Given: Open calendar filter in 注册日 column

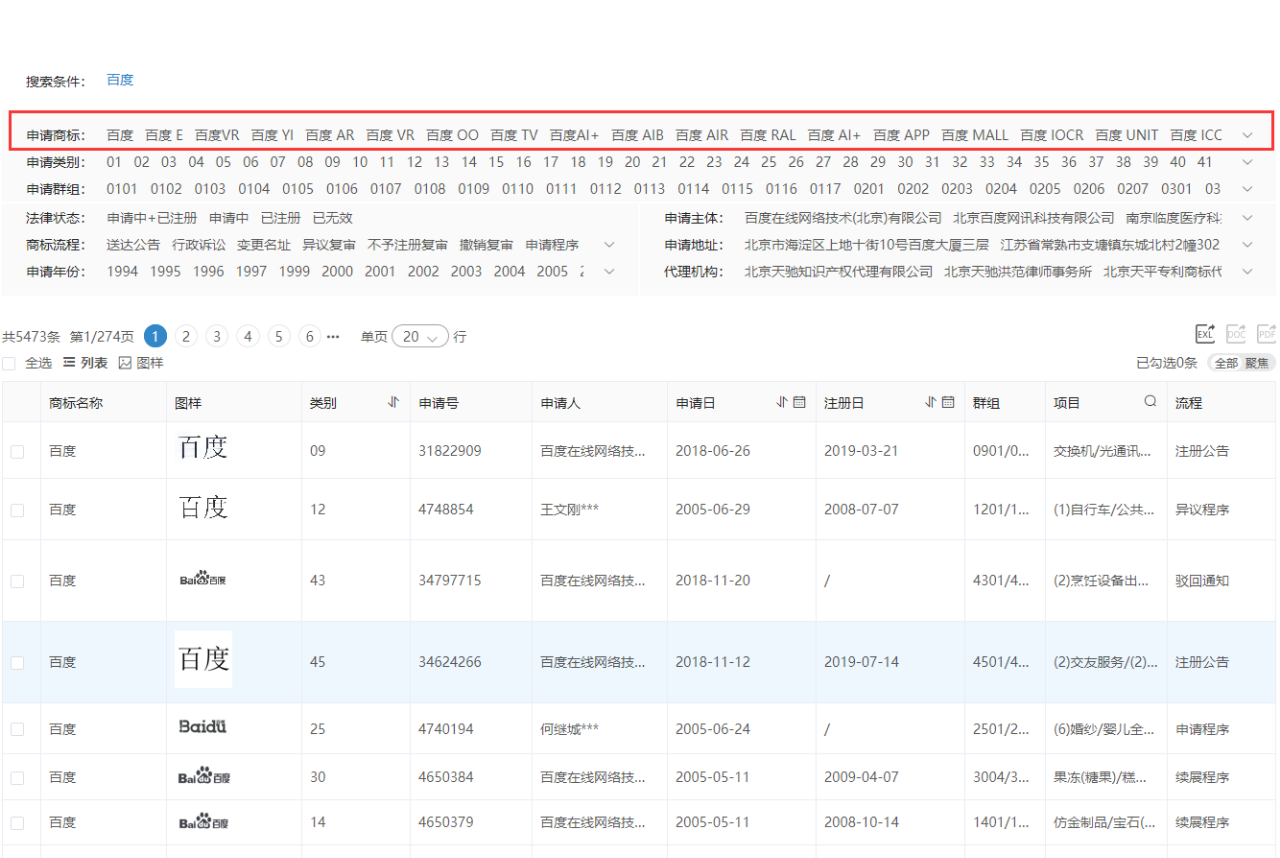Looking at the screenshot, I should [x=948, y=402].
